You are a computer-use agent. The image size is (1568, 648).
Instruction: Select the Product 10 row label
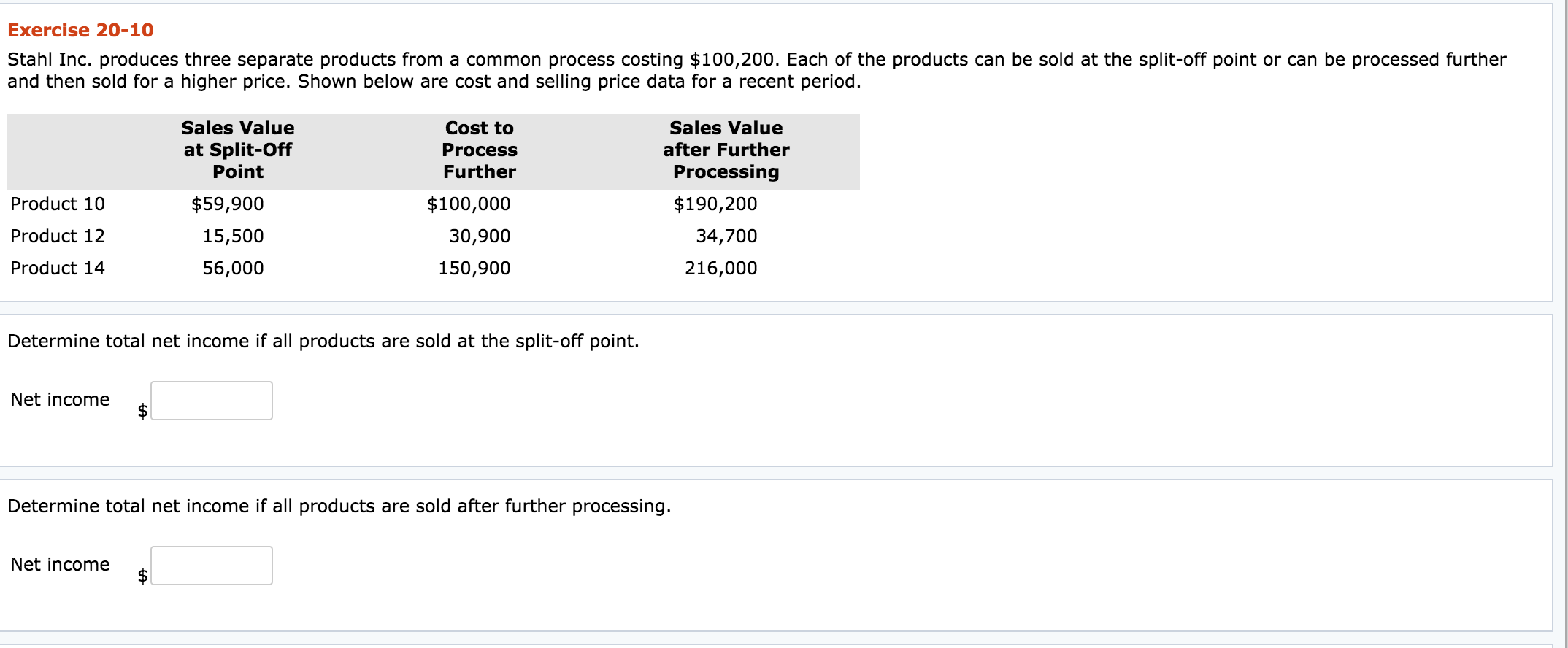pos(58,204)
